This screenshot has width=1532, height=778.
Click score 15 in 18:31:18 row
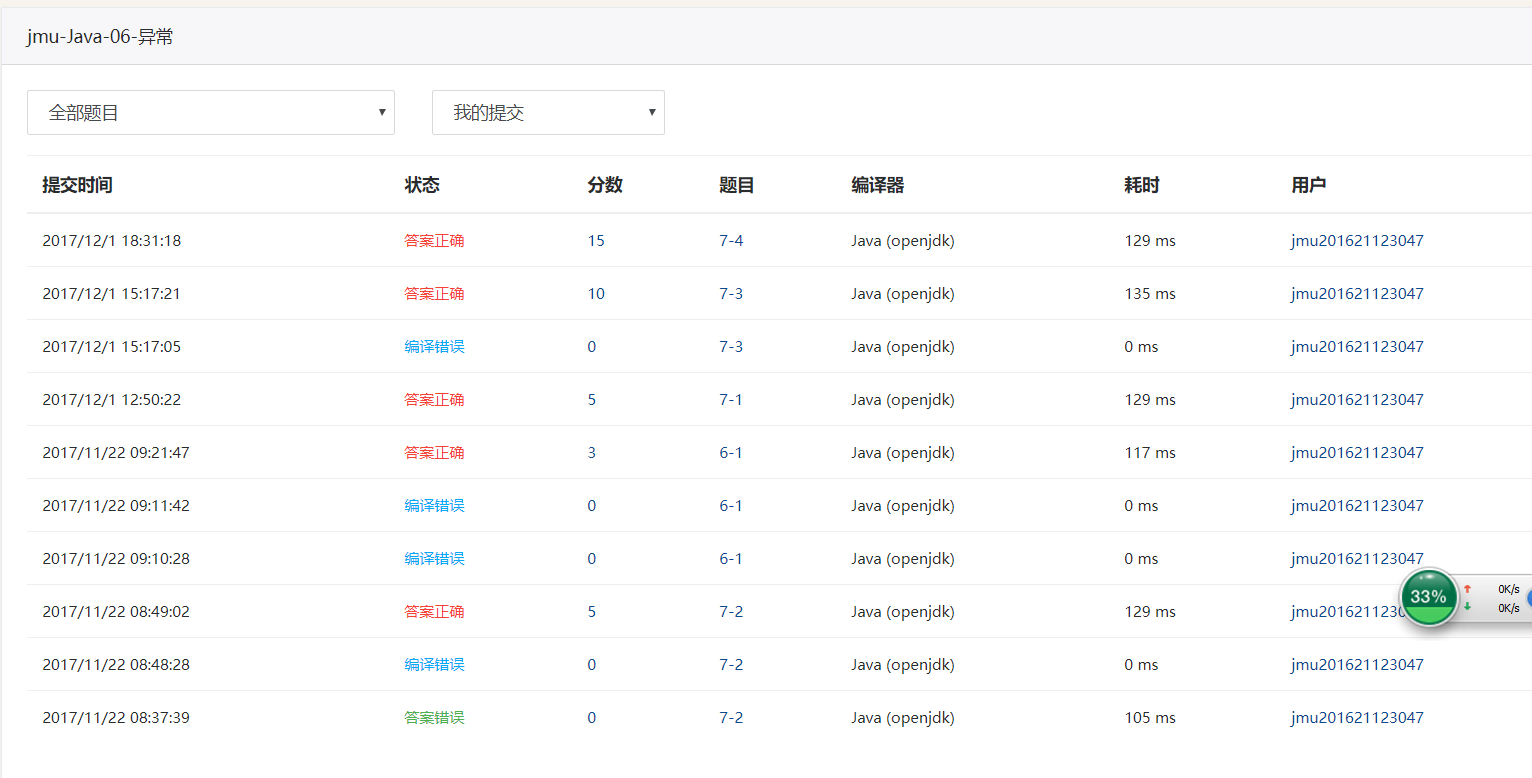(x=596, y=241)
